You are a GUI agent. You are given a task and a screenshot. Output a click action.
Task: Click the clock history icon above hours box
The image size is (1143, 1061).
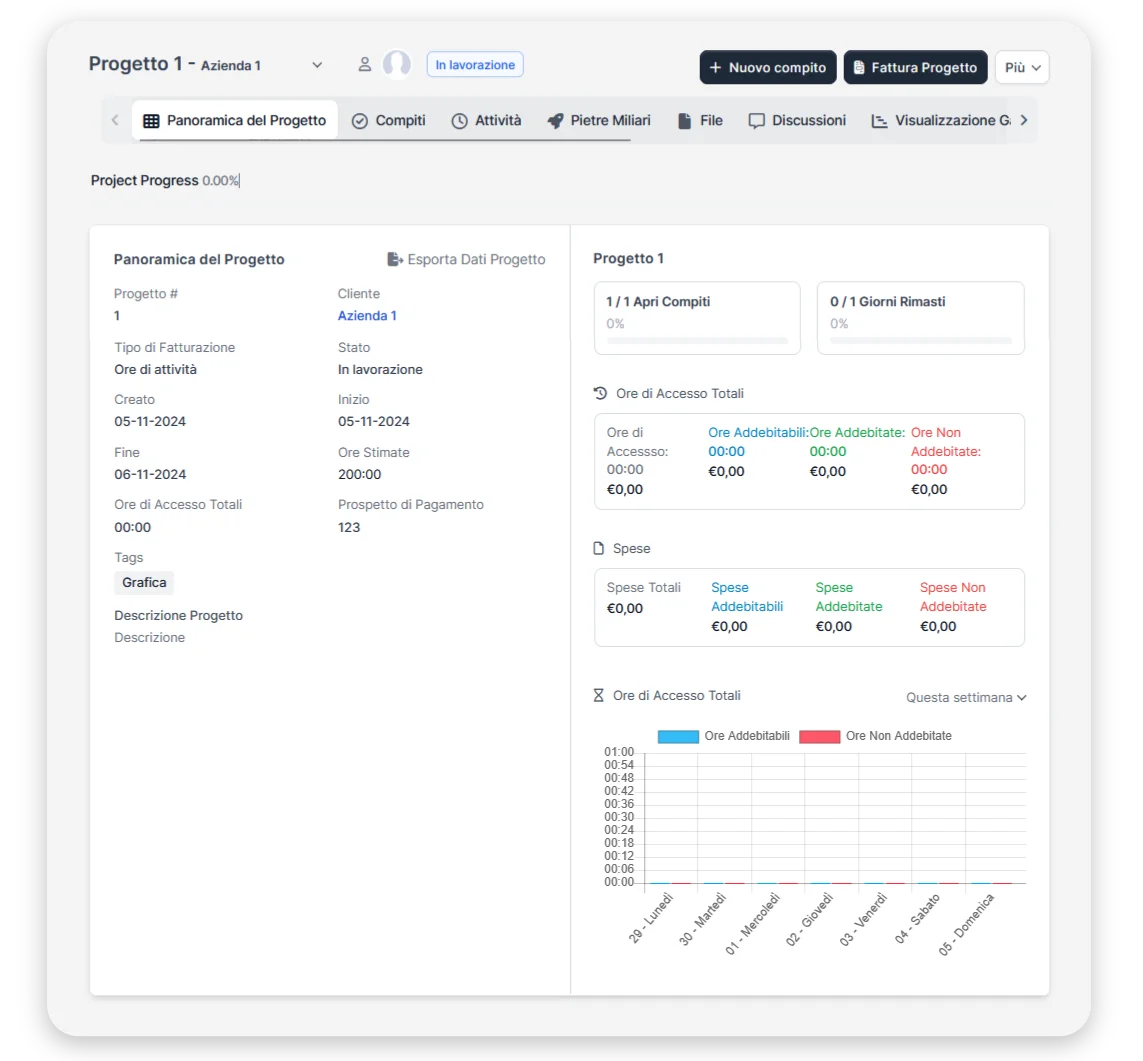pos(600,394)
